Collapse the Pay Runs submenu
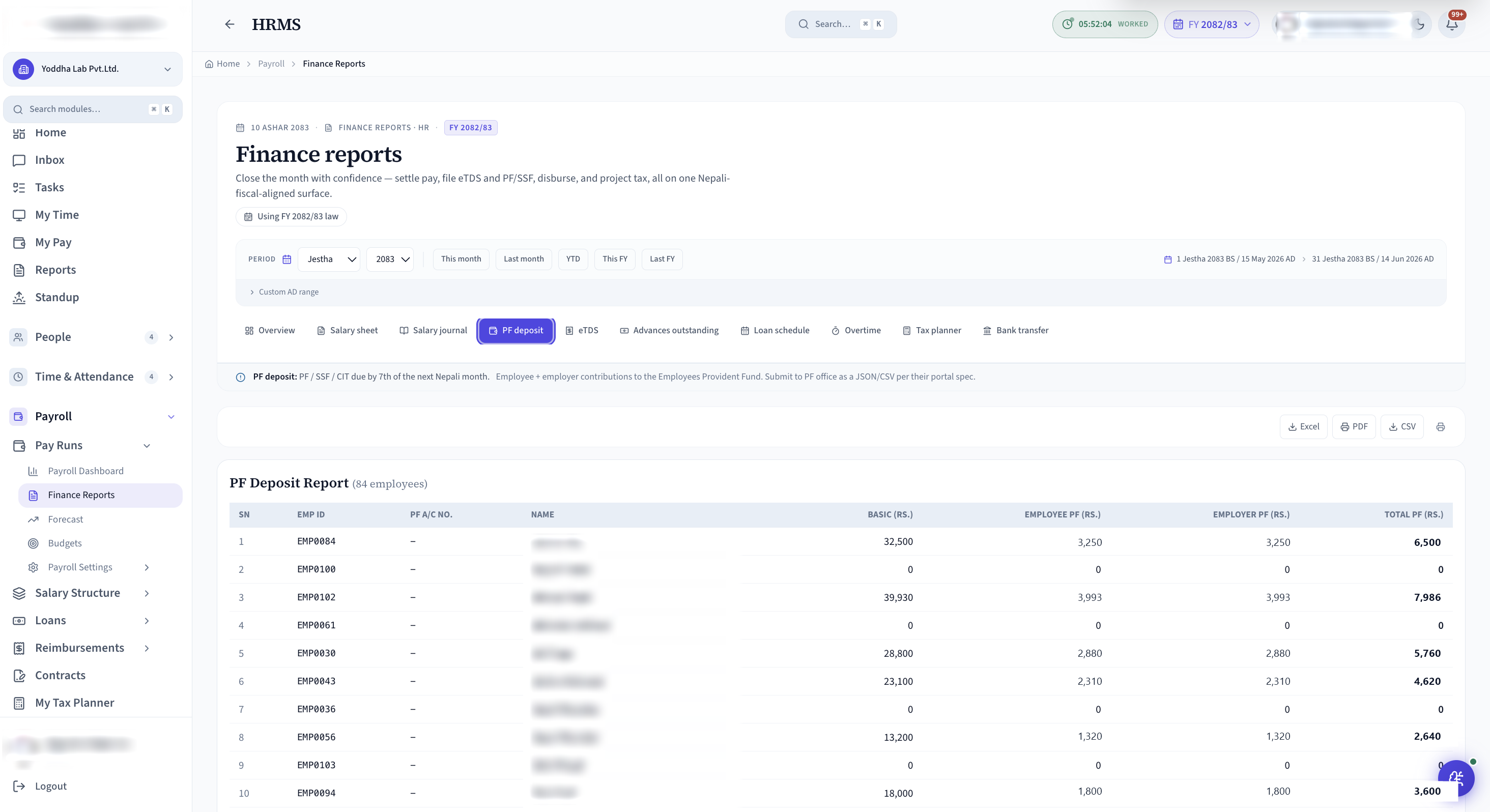1490x812 pixels. [81, 445]
